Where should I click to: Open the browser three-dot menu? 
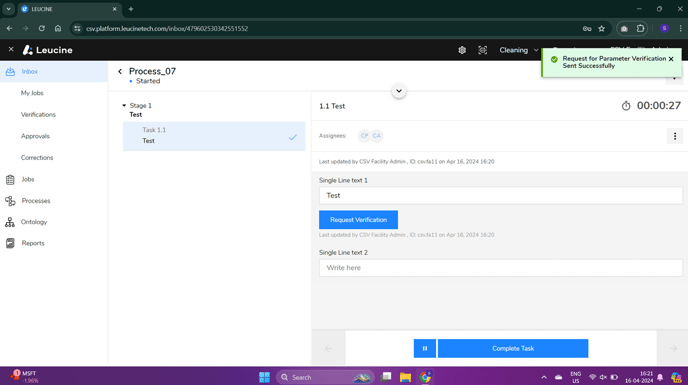click(680, 29)
